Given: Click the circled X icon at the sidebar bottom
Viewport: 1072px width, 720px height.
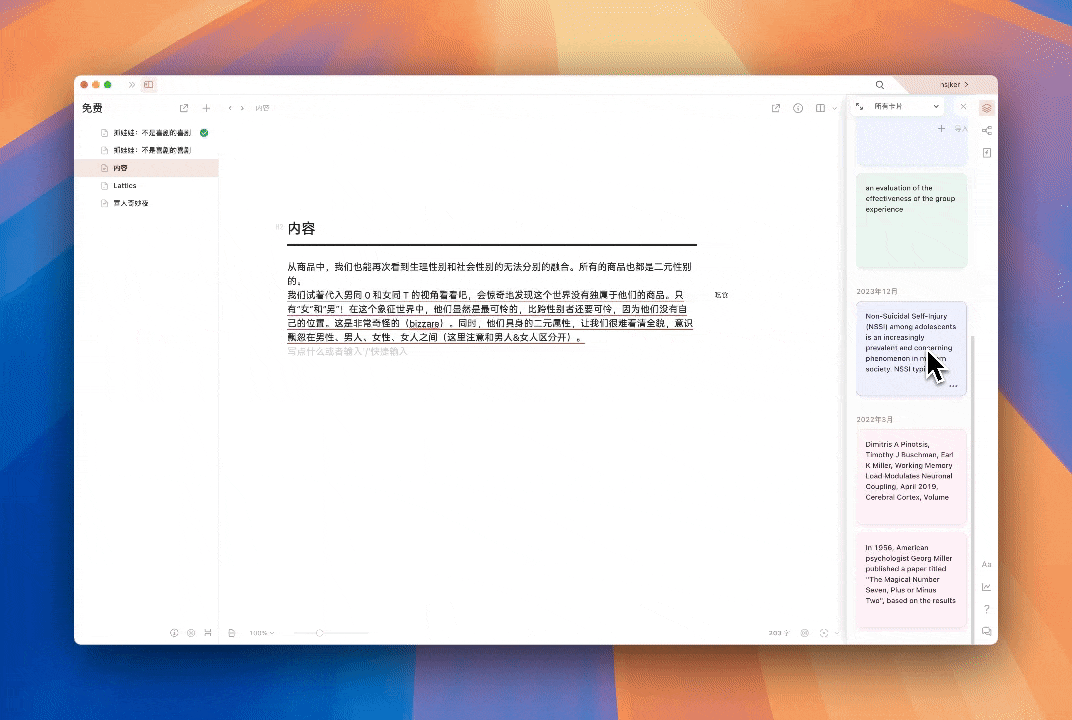Looking at the screenshot, I should 191,633.
